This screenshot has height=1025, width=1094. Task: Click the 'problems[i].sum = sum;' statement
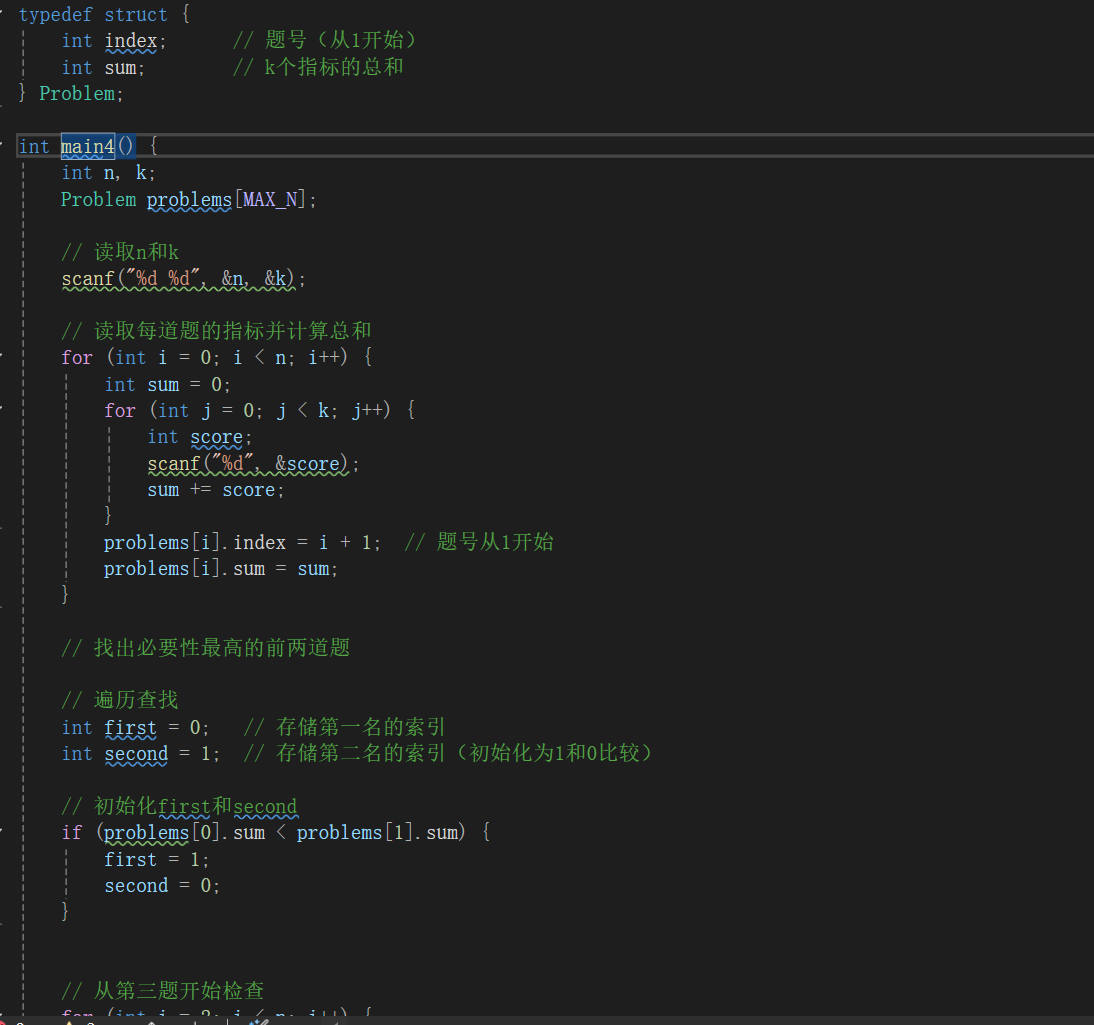220,569
